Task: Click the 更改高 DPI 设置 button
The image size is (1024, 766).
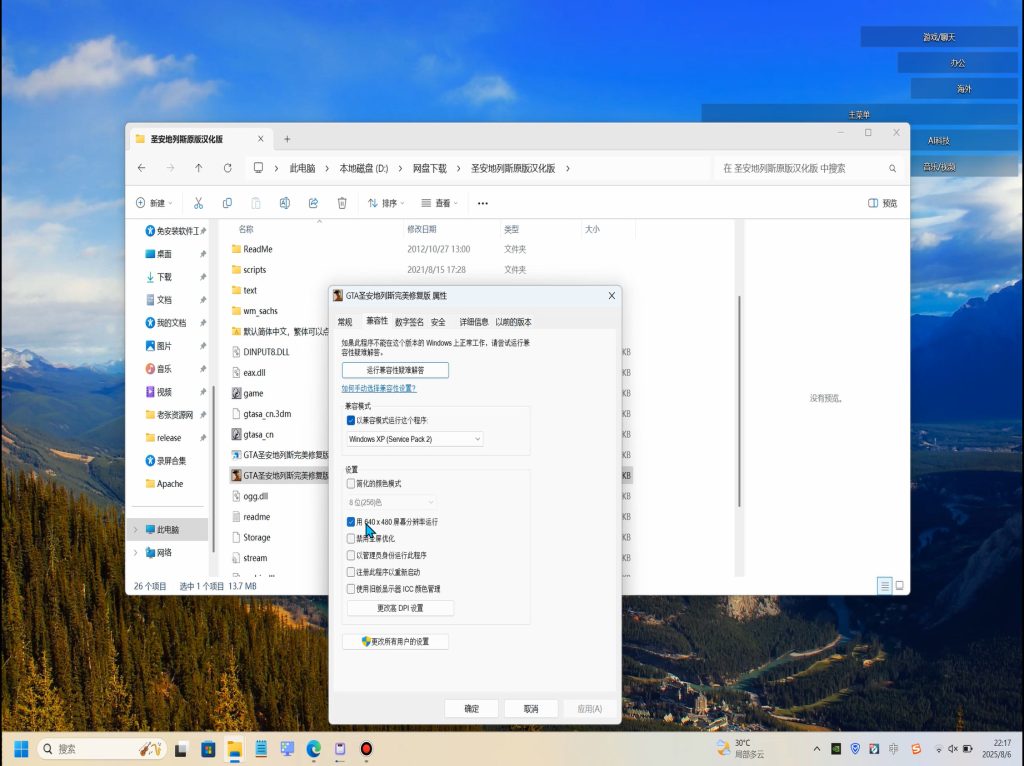Action: 400,608
